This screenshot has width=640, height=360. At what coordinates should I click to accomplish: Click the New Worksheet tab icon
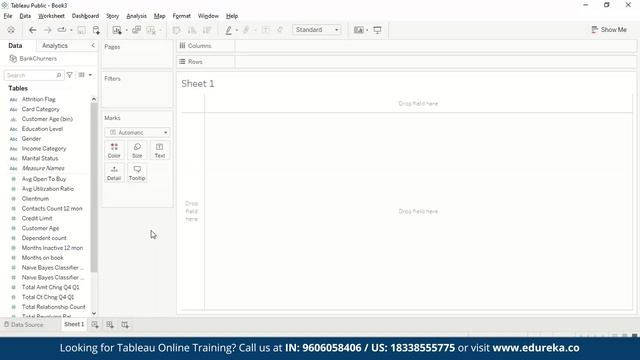pos(95,324)
